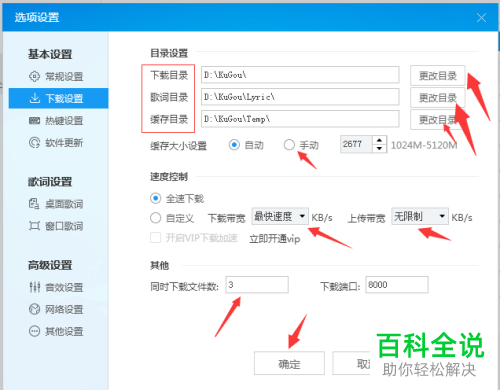500x390 pixels.
Task: Choose the 全速下载 radio option
Action: [156, 198]
